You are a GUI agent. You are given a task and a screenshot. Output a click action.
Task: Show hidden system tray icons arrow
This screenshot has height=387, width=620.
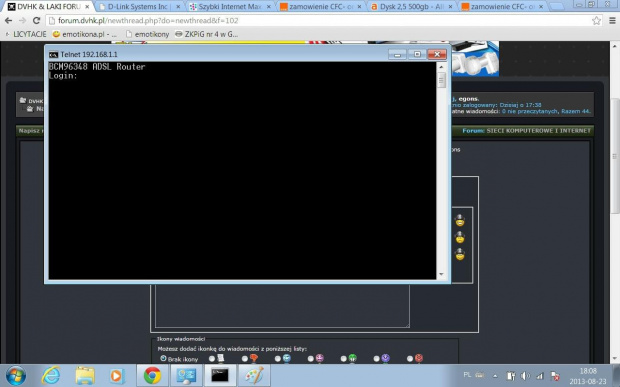click(x=495, y=376)
